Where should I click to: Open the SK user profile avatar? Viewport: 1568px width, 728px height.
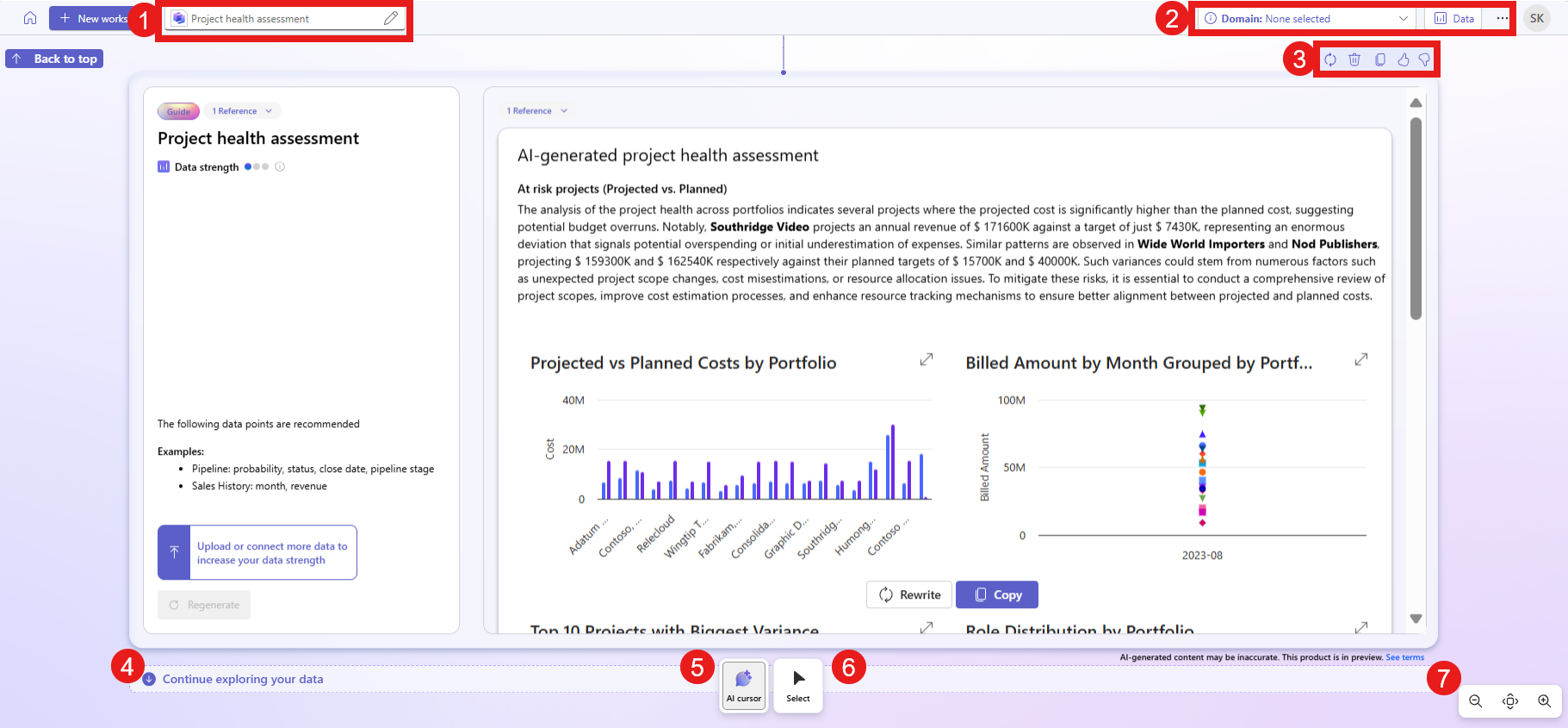(1537, 18)
